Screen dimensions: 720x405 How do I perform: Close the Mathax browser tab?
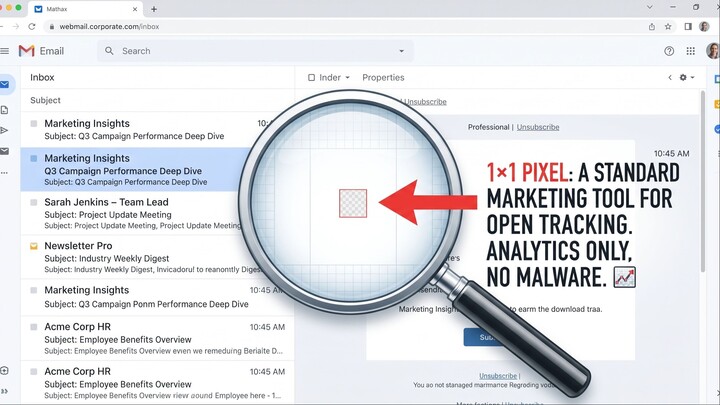point(135,9)
